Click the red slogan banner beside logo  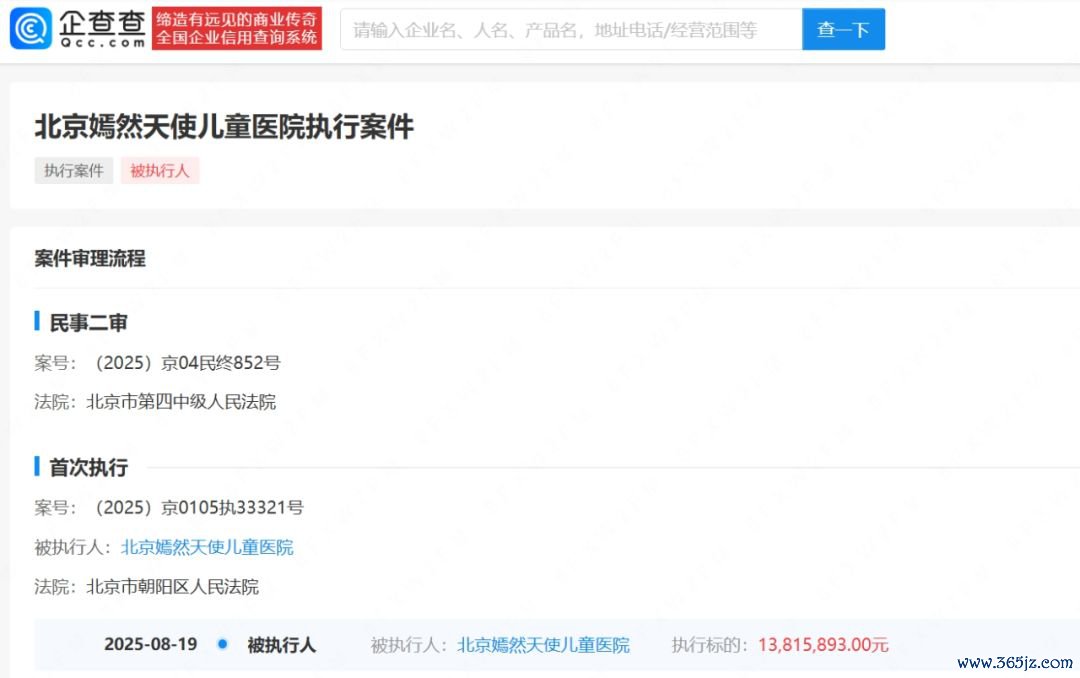[x=237, y=29]
